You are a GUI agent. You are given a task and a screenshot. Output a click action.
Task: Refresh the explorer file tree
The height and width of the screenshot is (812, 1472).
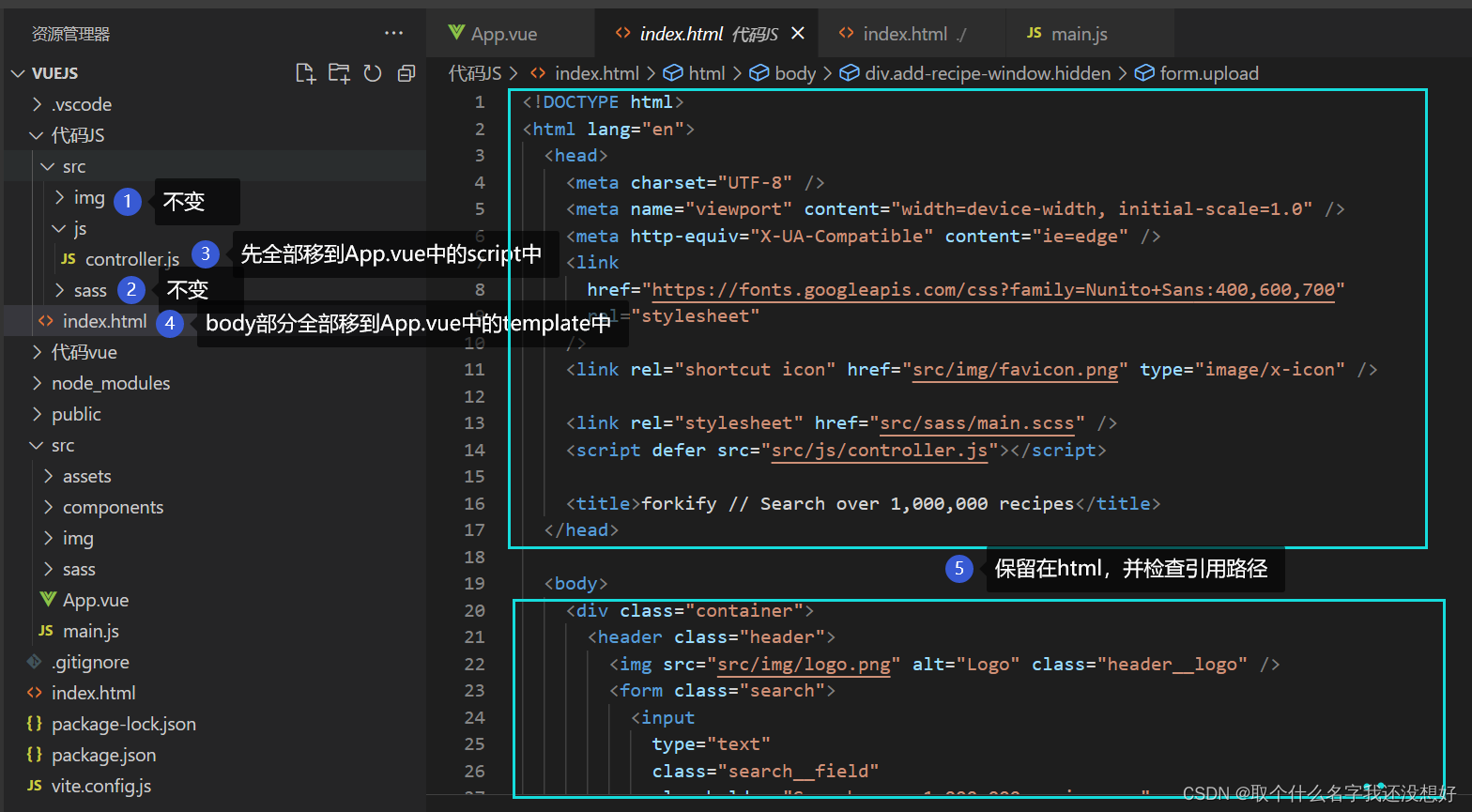[x=373, y=73]
